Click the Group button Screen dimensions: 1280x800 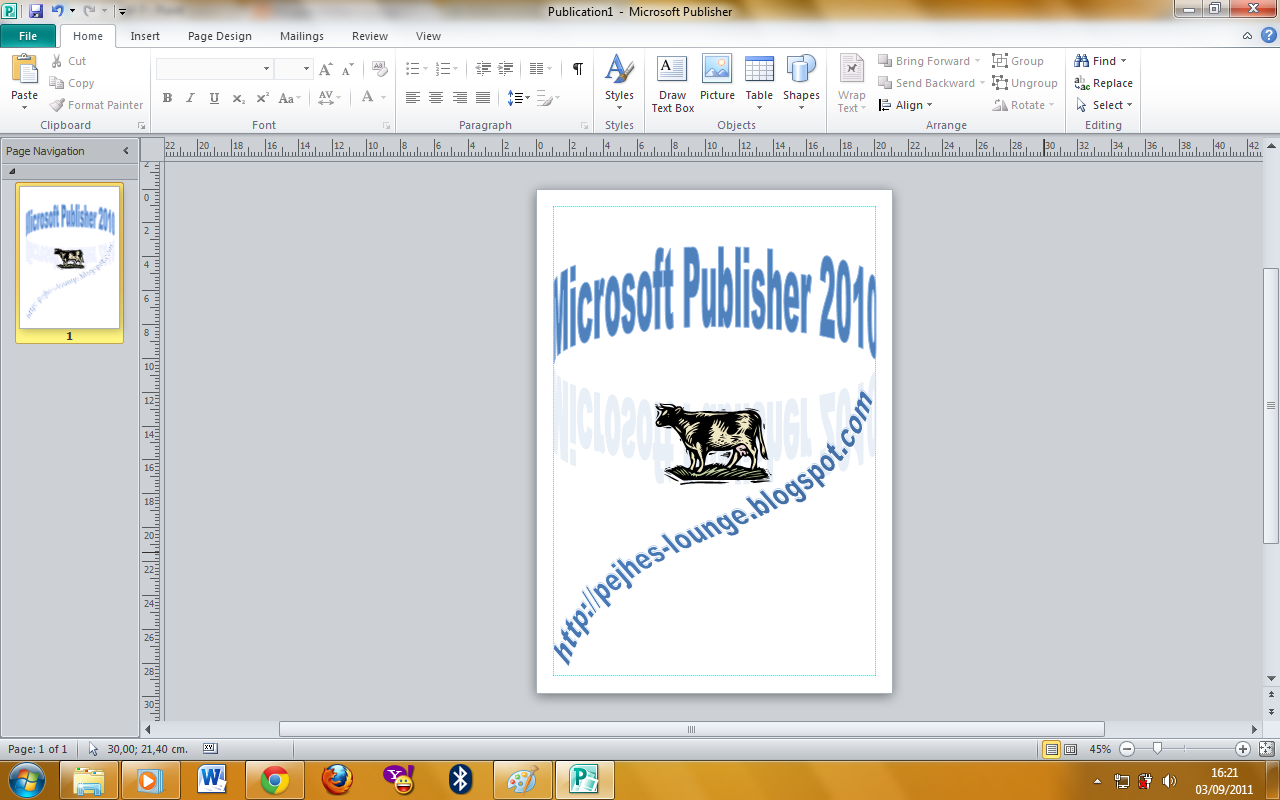1018,61
